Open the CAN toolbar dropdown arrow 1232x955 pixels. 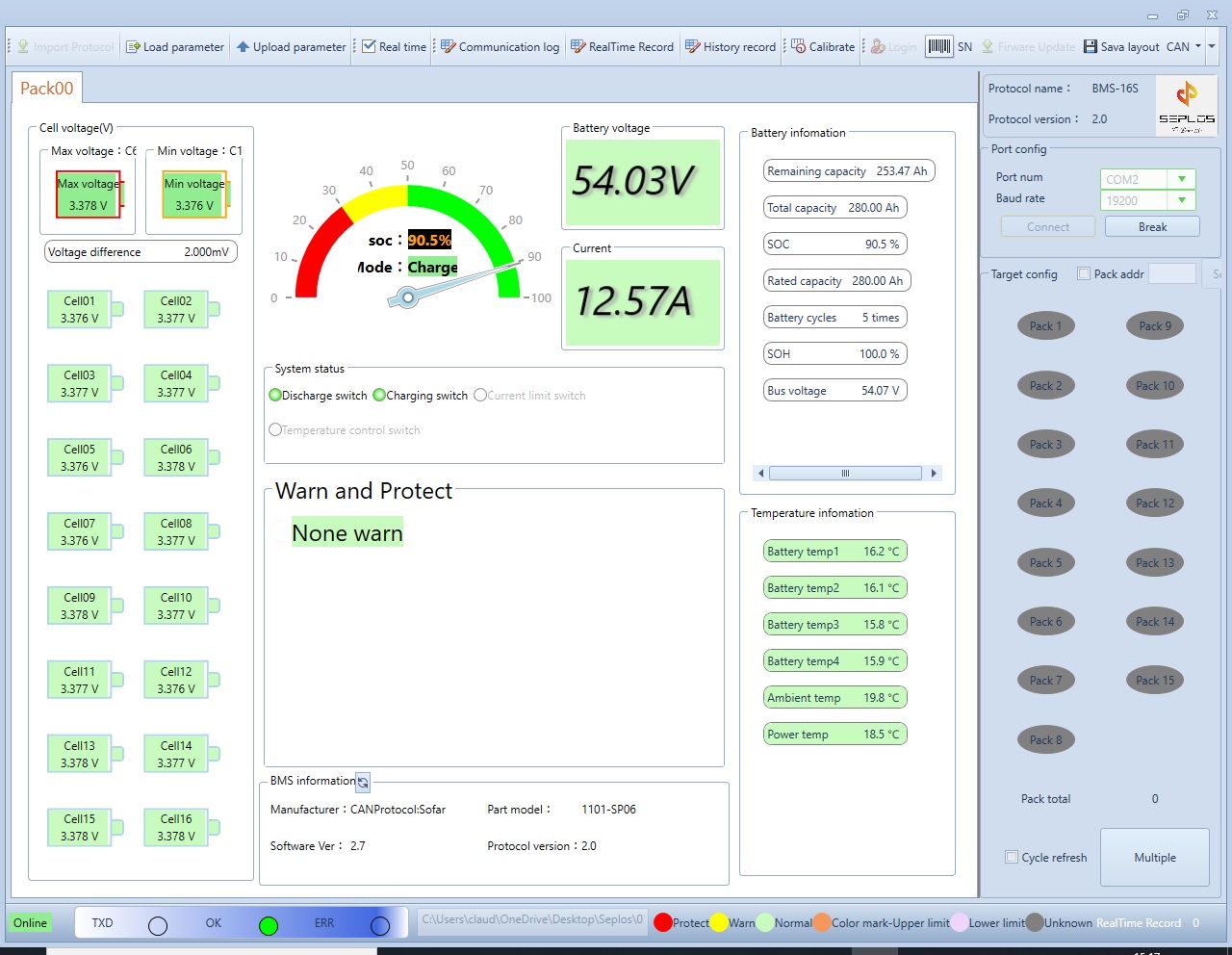pos(1198,46)
